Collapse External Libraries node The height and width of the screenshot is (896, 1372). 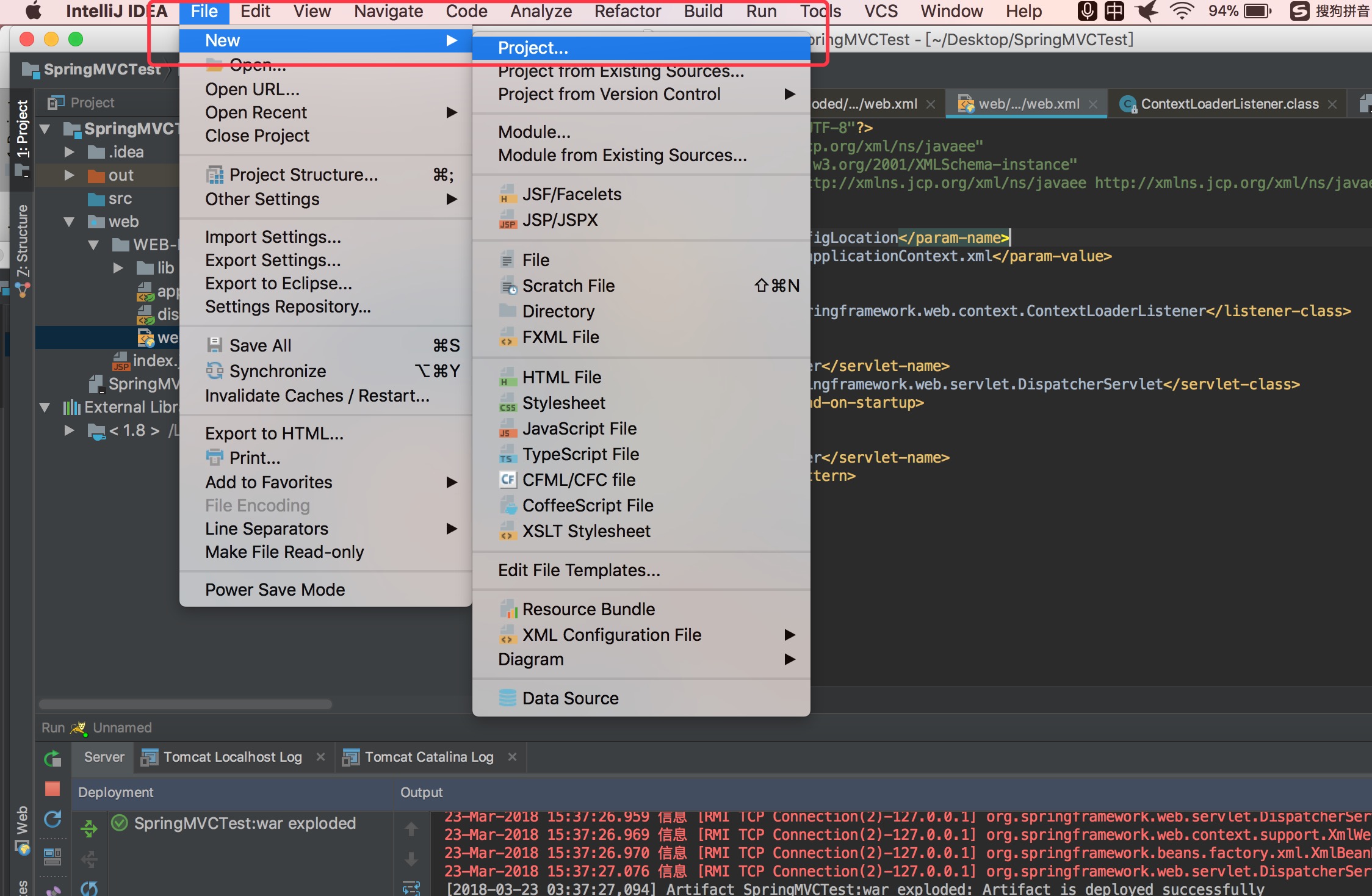45,408
